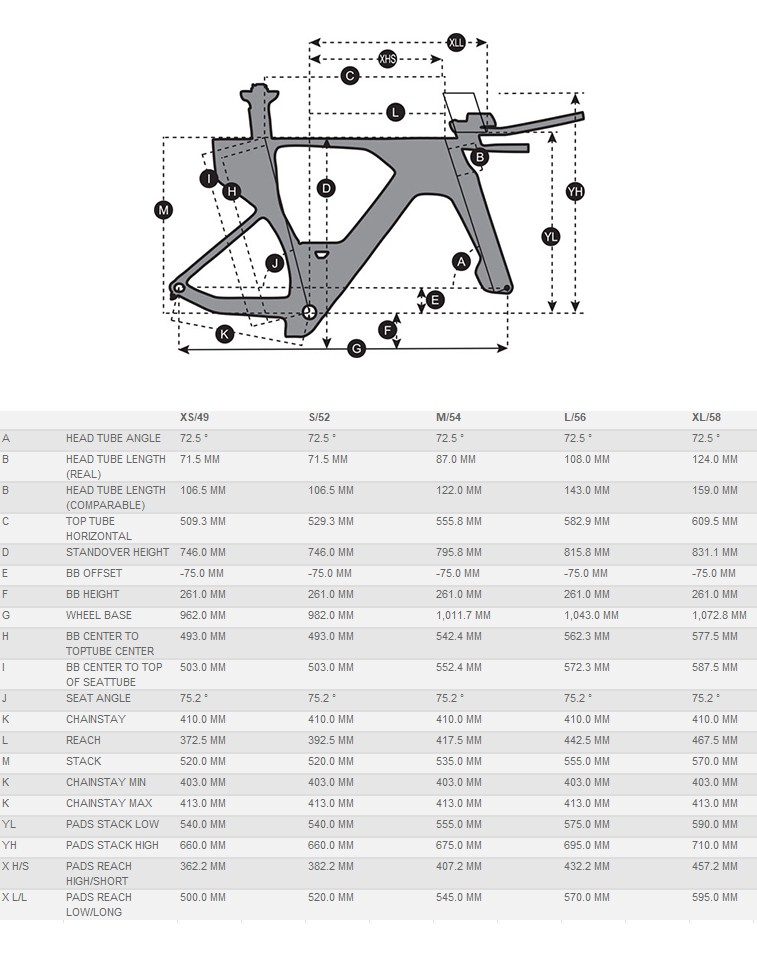
Task: Select BB CENTER TO TOP OF SEATTUBE label
Action: click(x=114, y=675)
